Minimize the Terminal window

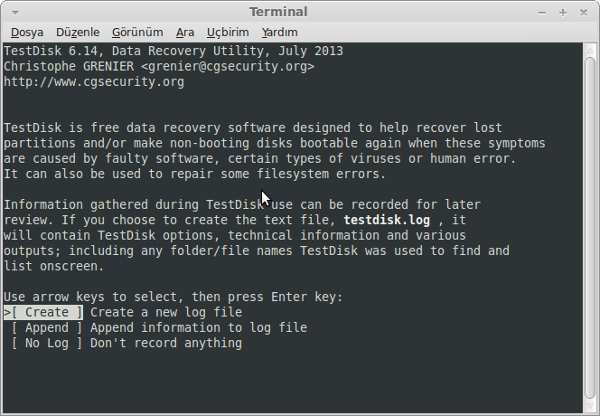point(542,13)
